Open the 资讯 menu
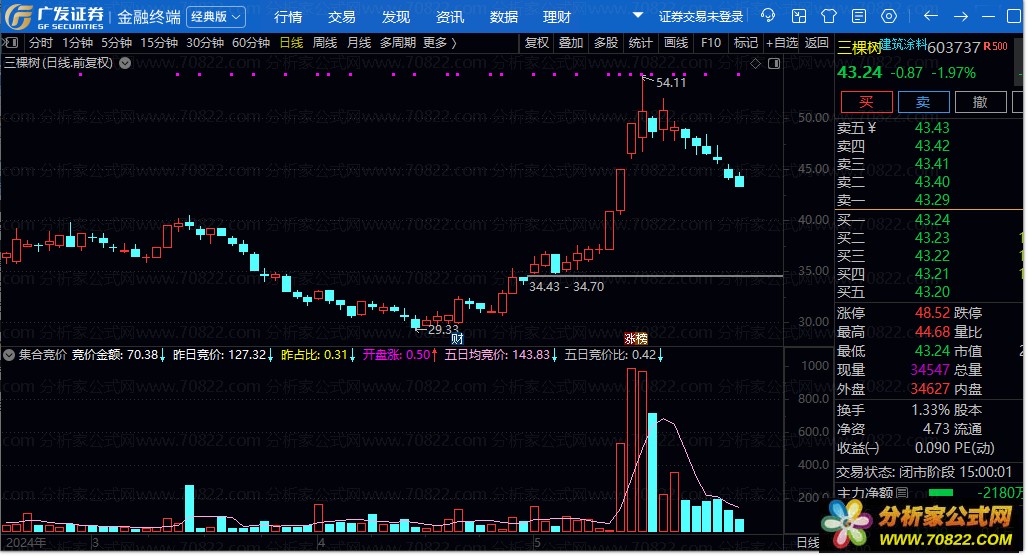 450,17
